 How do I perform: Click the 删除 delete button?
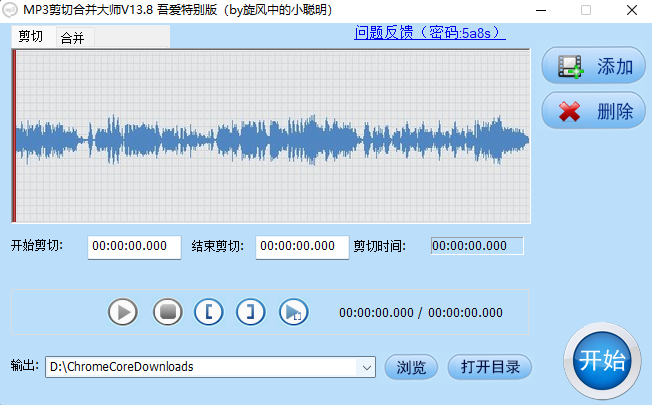tap(593, 111)
